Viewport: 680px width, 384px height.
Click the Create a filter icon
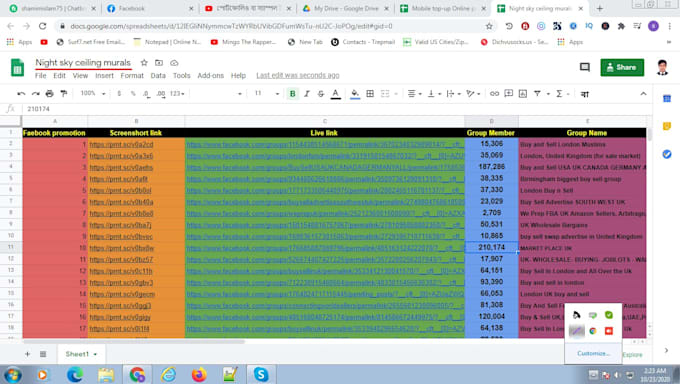[537, 94]
